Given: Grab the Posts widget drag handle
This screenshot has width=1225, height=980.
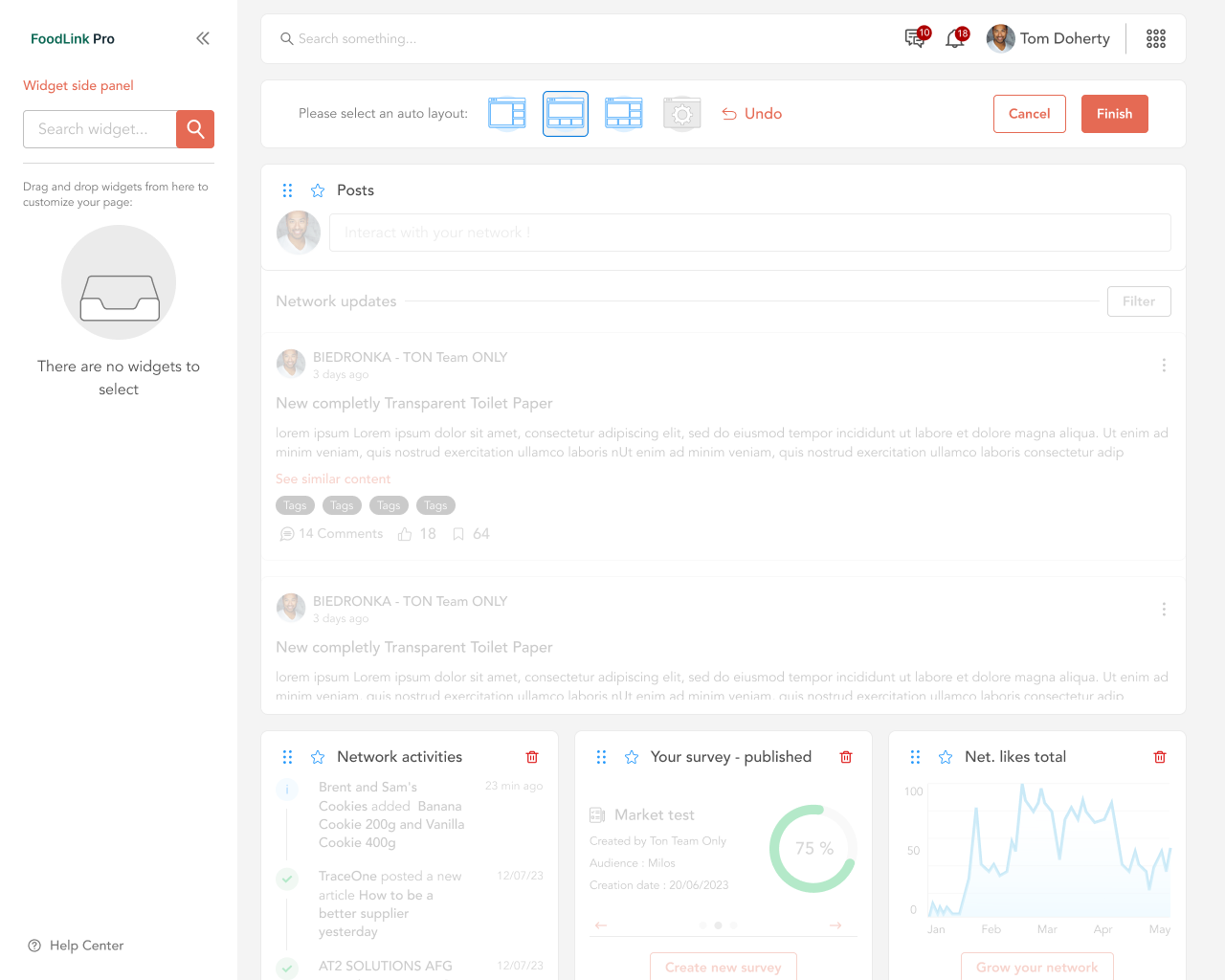Looking at the screenshot, I should [287, 190].
